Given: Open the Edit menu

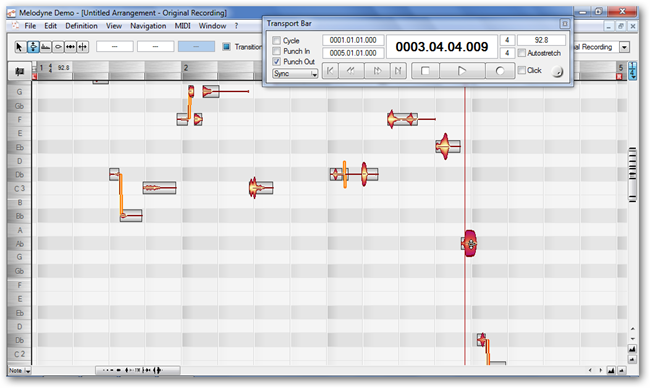Looking at the screenshot, I should point(51,26).
